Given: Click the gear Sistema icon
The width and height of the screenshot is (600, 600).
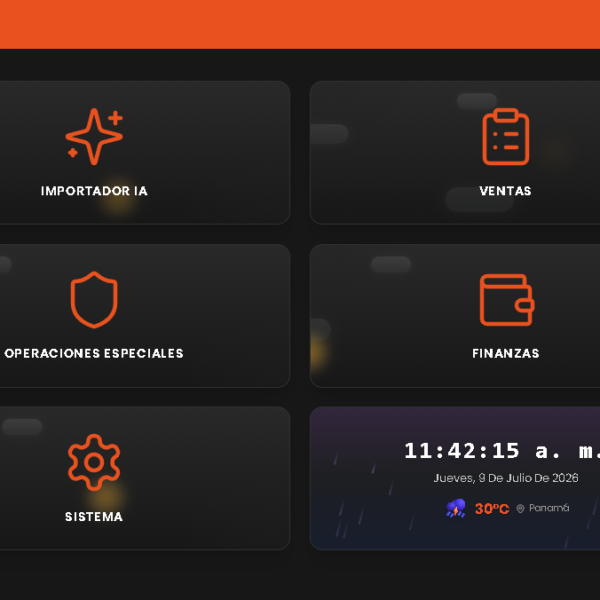Looking at the screenshot, I should tap(94, 462).
